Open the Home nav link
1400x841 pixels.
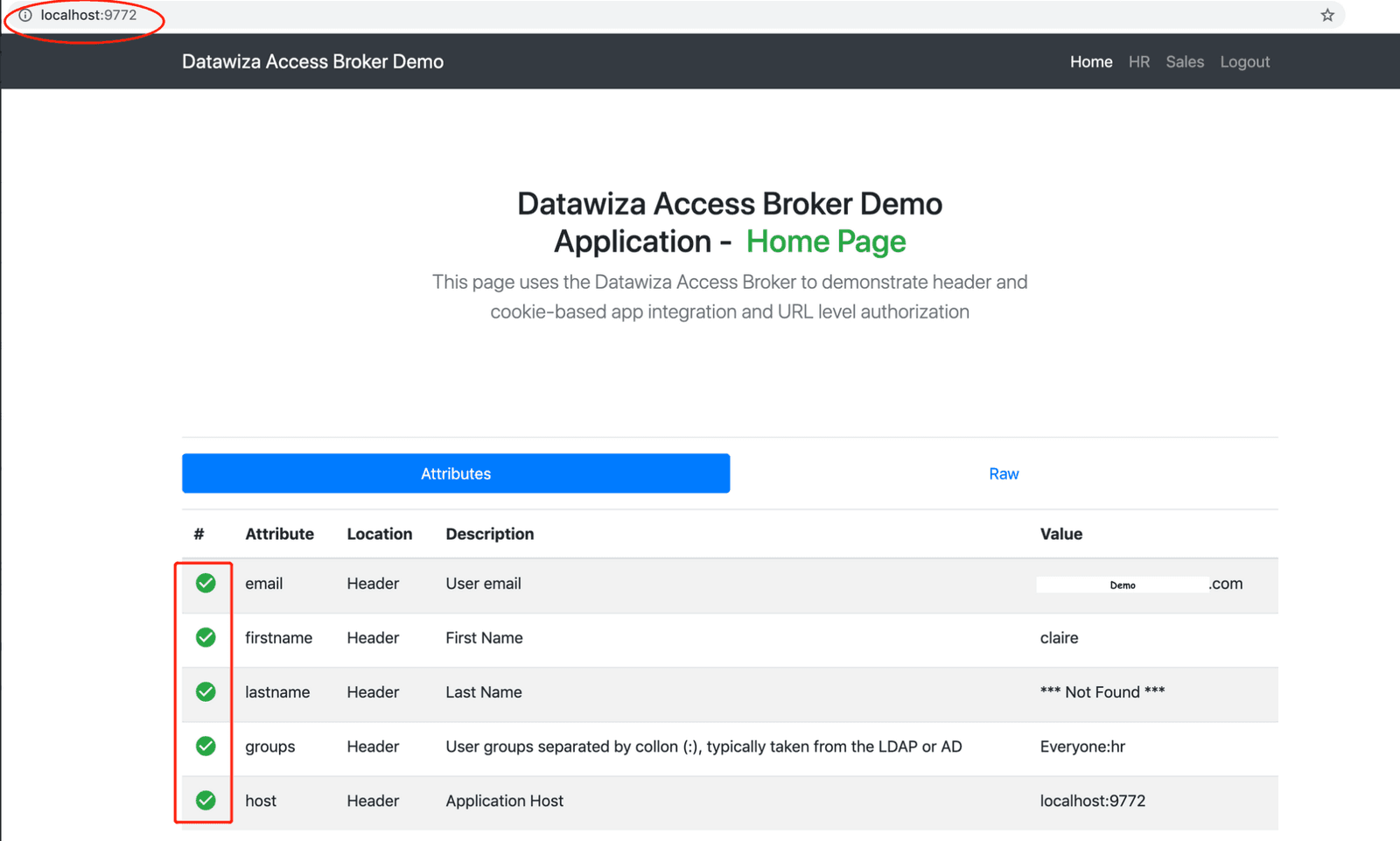[x=1091, y=62]
